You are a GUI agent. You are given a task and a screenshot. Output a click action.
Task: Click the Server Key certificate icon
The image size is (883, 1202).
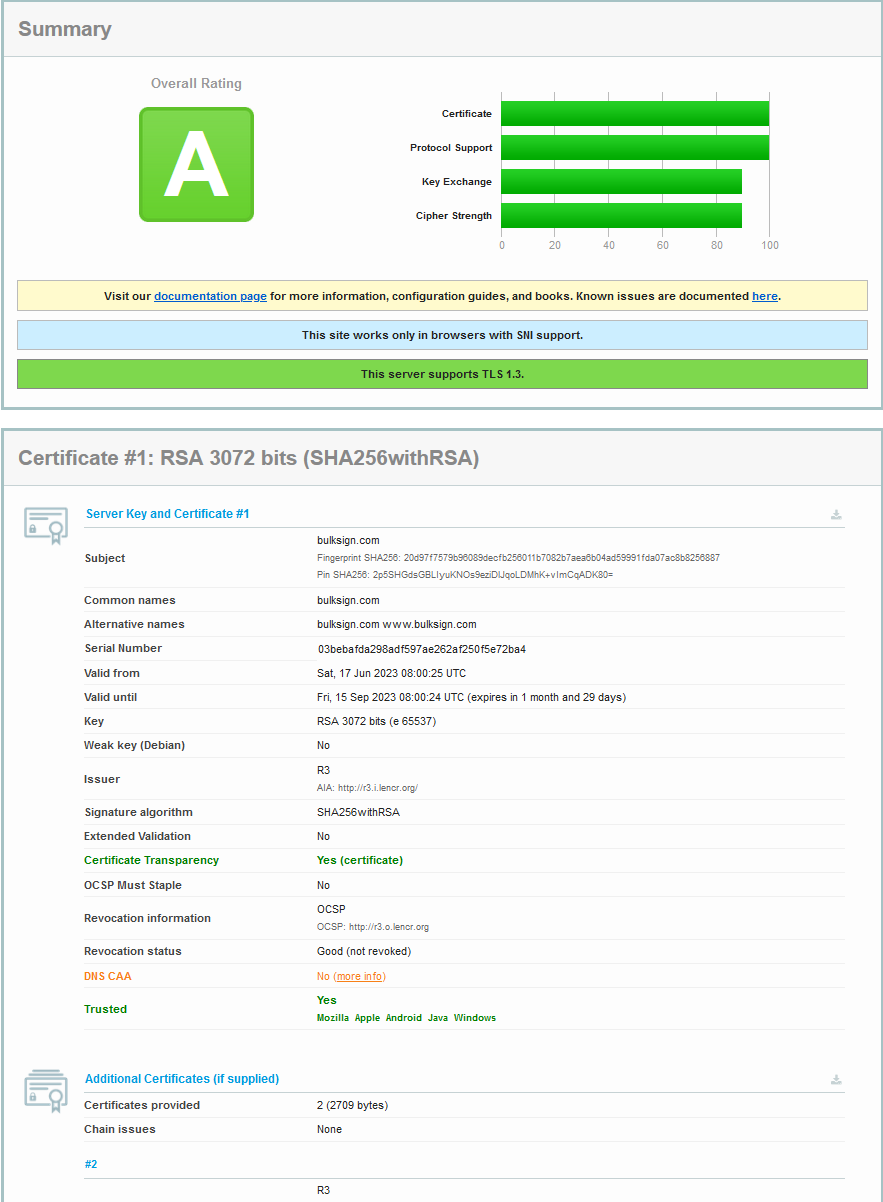[x=46, y=525]
